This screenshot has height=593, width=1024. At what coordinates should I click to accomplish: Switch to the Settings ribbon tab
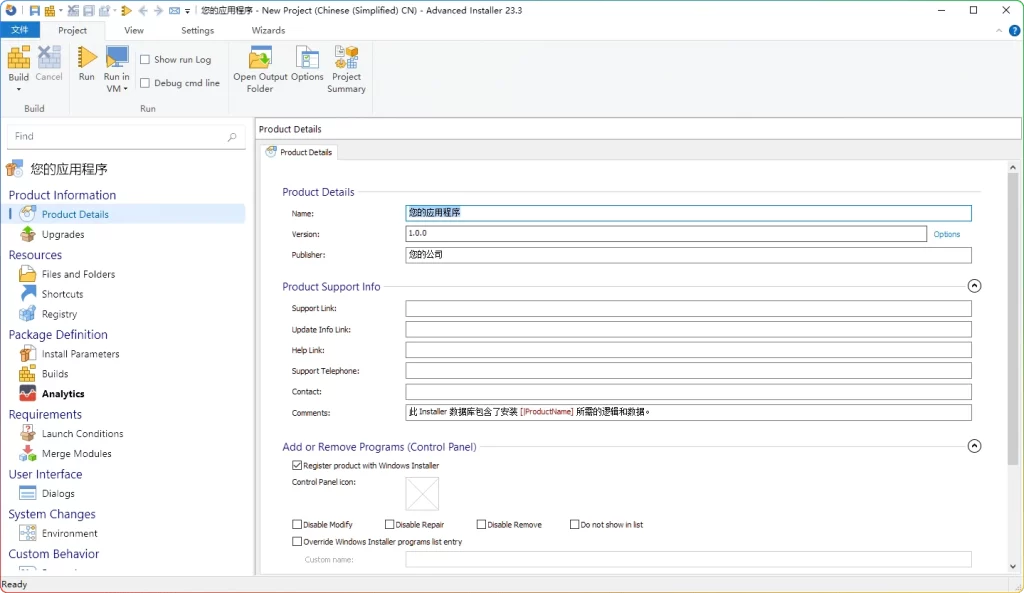(x=197, y=30)
